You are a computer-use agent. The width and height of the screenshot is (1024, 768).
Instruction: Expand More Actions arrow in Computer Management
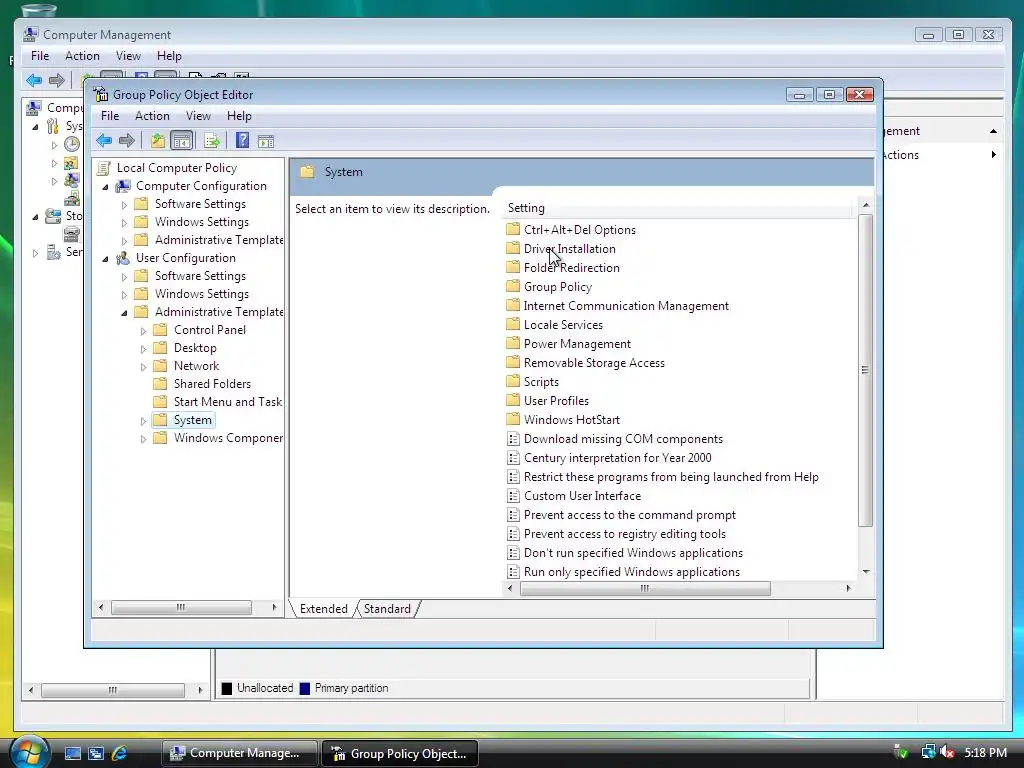pos(993,155)
